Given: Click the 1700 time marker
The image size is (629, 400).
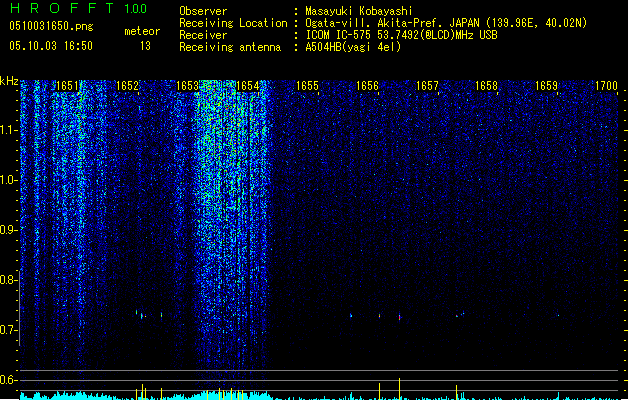Looking at the screenshot, I should pyautogui.click(x=606, y=86).
